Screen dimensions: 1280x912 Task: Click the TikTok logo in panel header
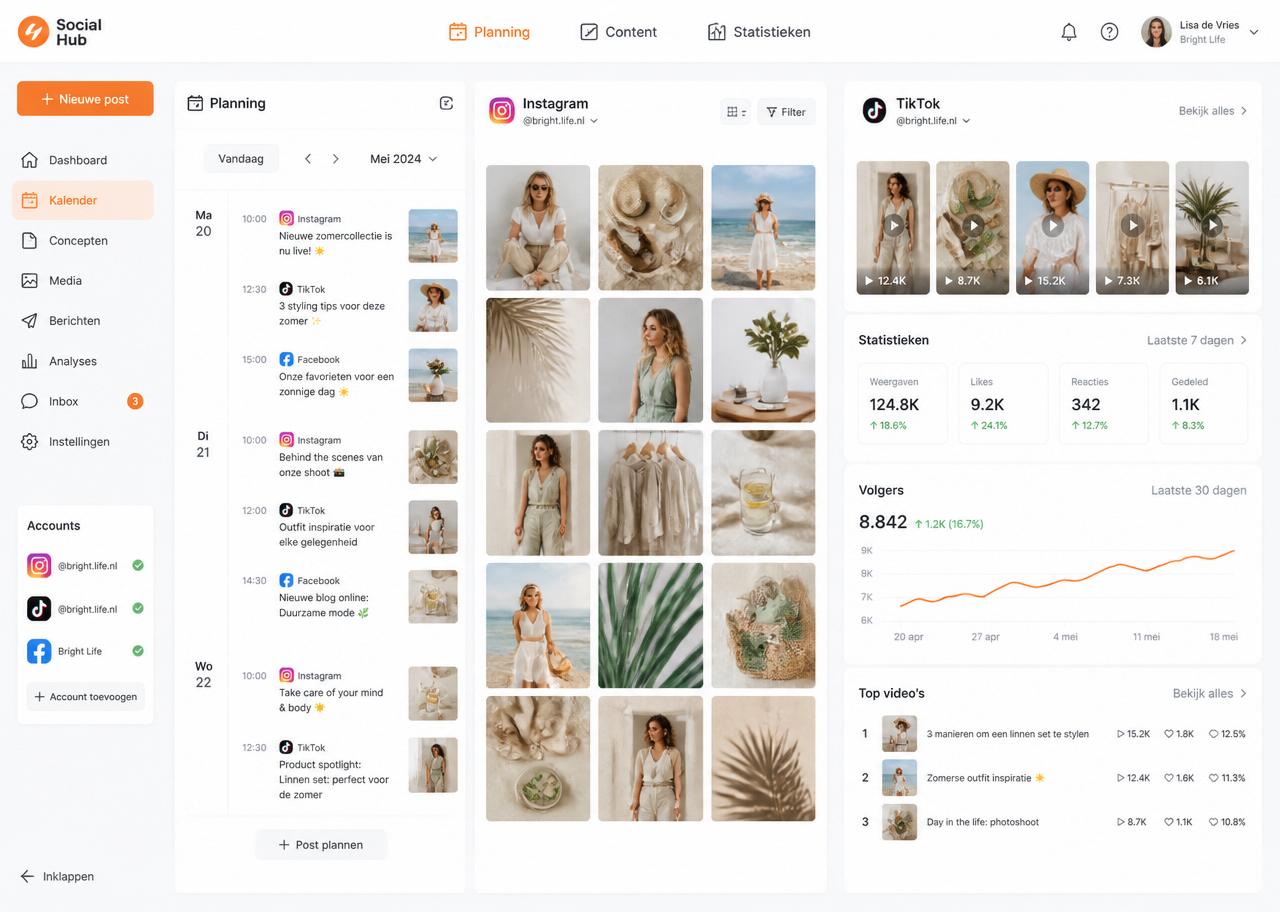tap(875, 110)
